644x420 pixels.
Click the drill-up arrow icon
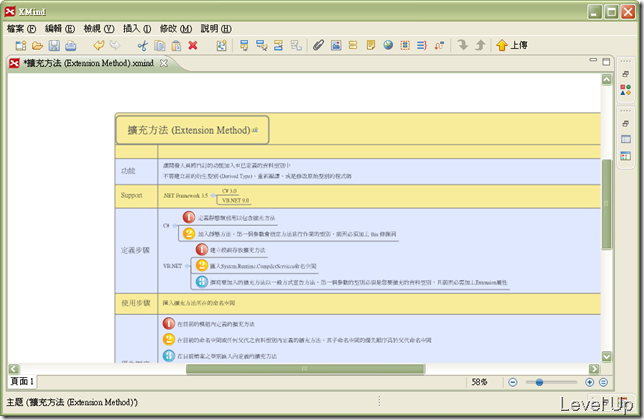[x=480, y=45]
